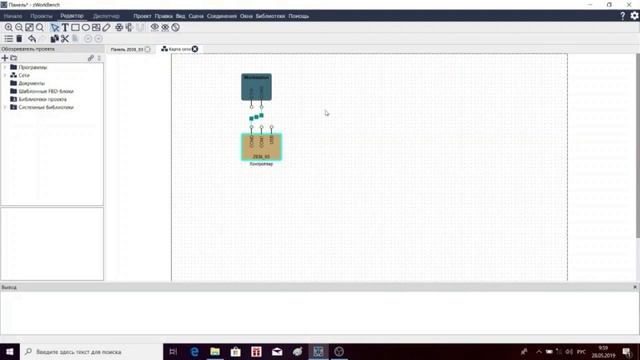Click the Windows Start button
The image size is (640, 360).
click(10, 351)
